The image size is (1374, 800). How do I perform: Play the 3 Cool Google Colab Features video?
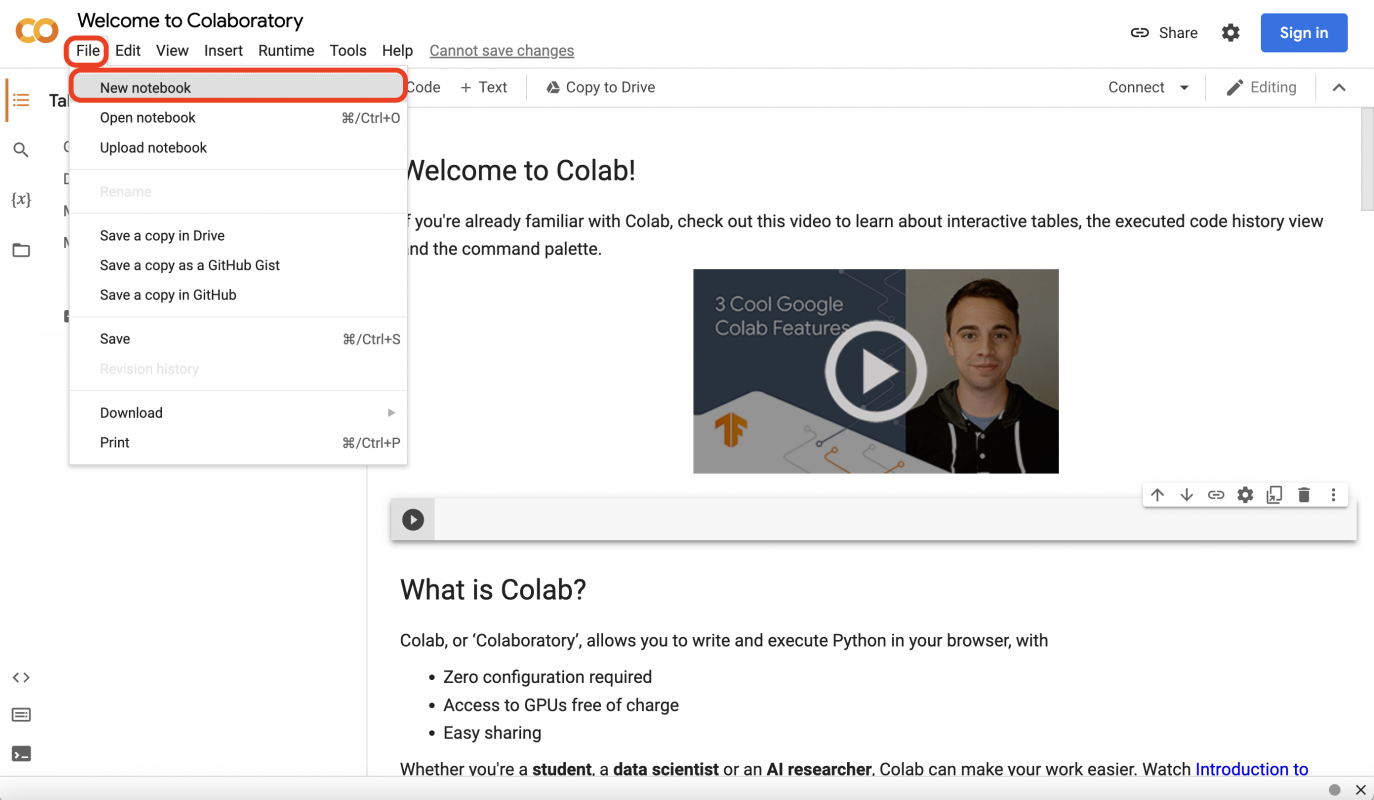click(x=875, y=371)
